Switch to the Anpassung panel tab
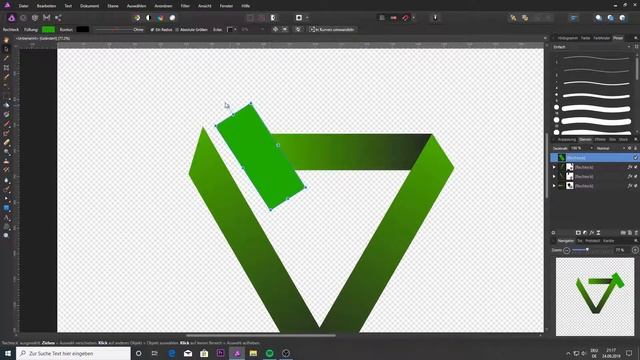Image resolution: width=640 pixels, height=360 pixels. (x=567, y=140)
